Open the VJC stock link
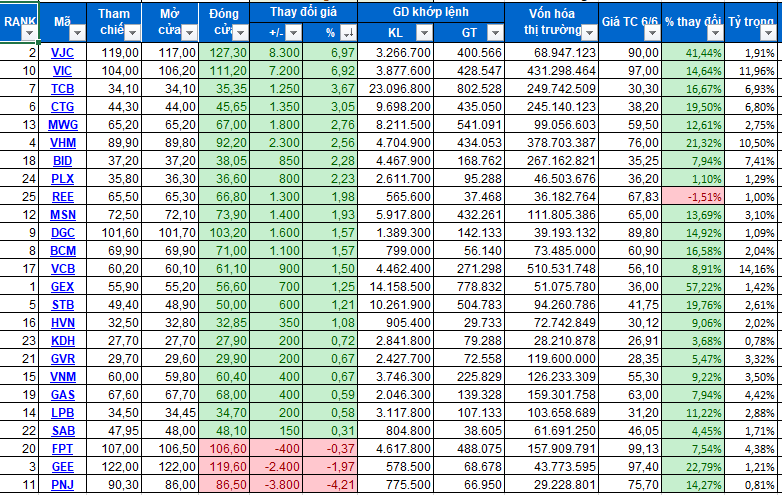 click(x=62, y=53)
